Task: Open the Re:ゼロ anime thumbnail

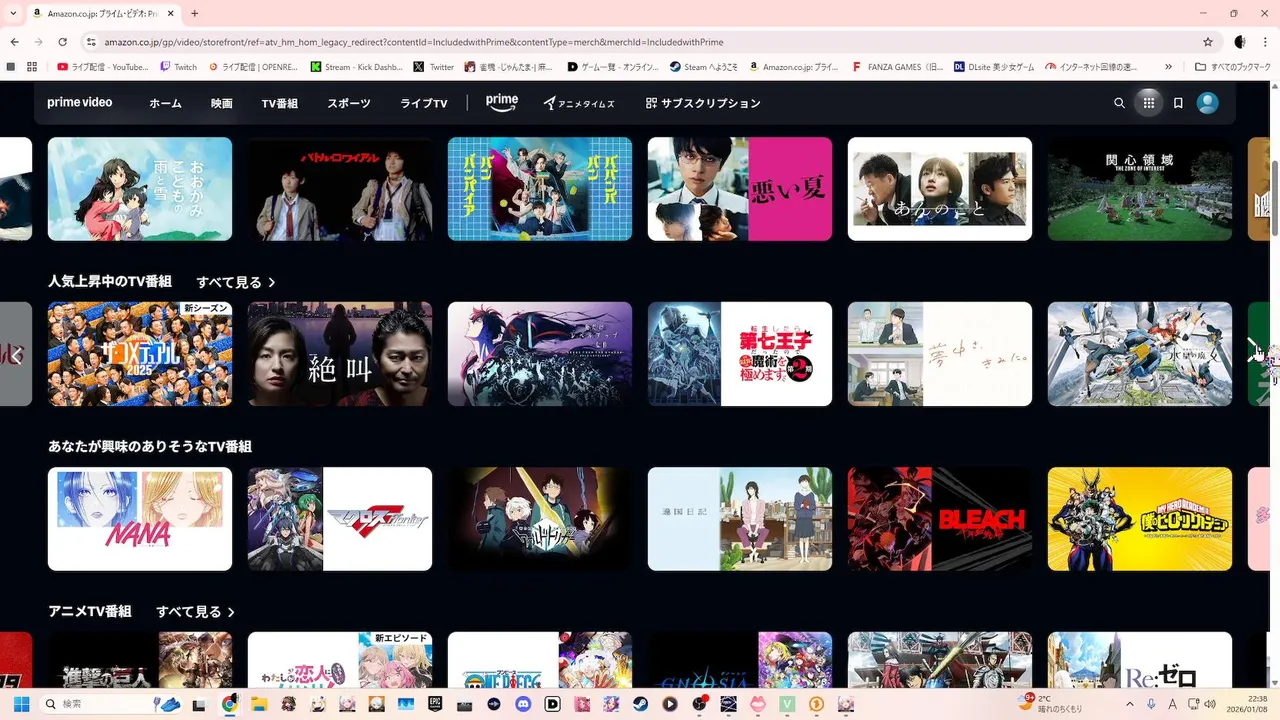Action: click(1140, 659)
